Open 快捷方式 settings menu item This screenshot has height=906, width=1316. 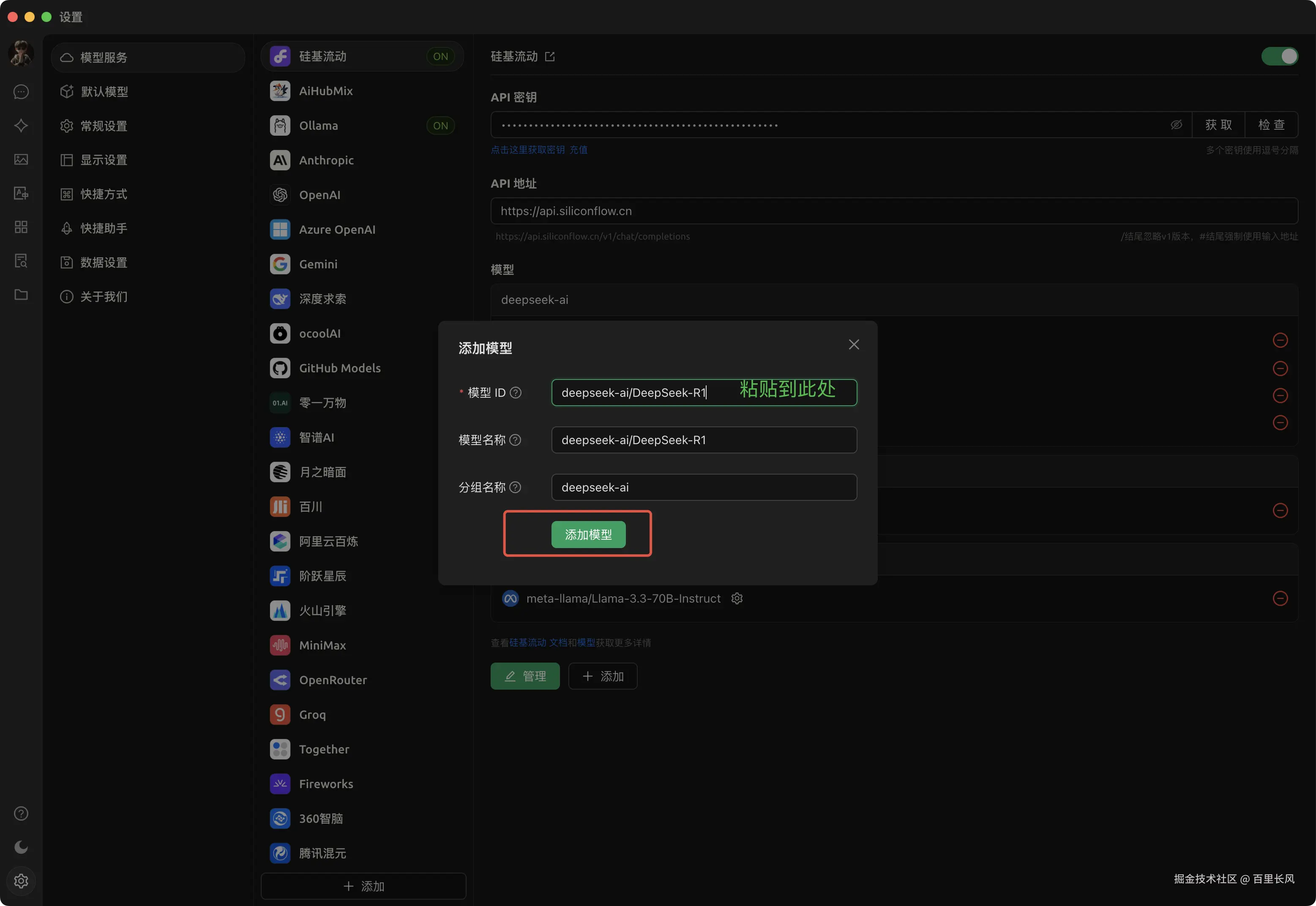click(104, 194)
